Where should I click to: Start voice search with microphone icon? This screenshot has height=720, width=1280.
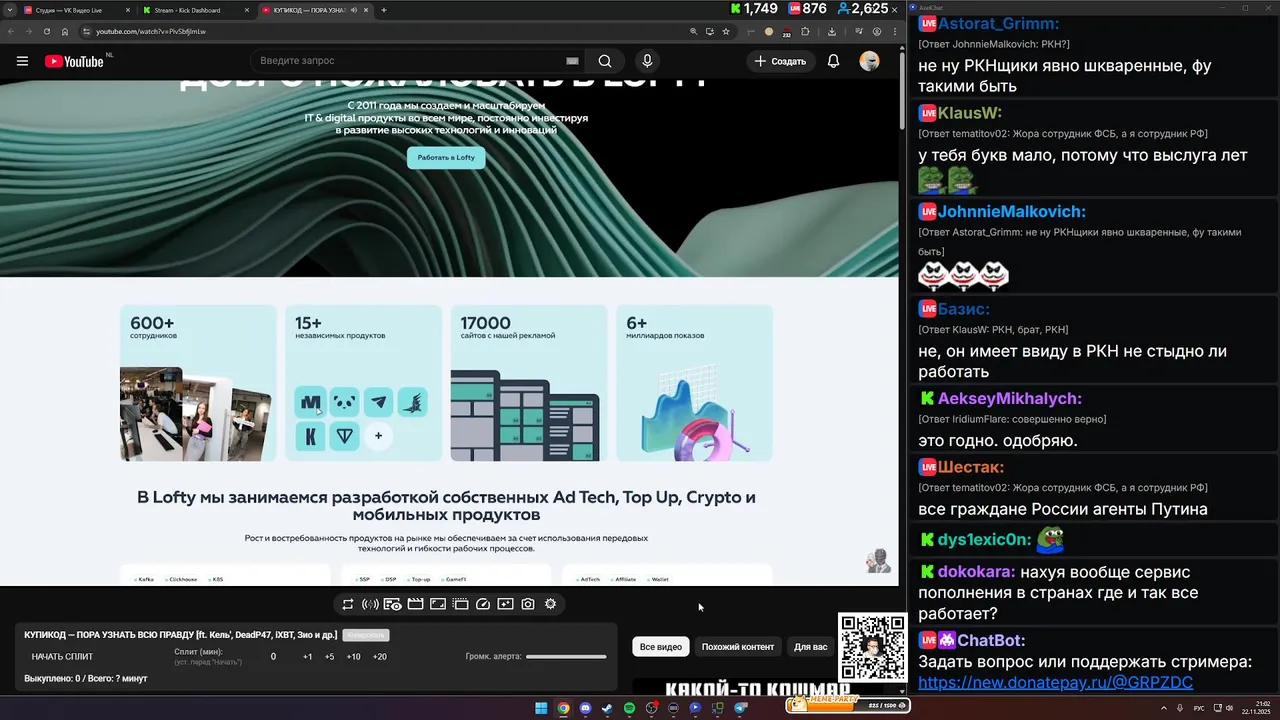click(647, 61)
